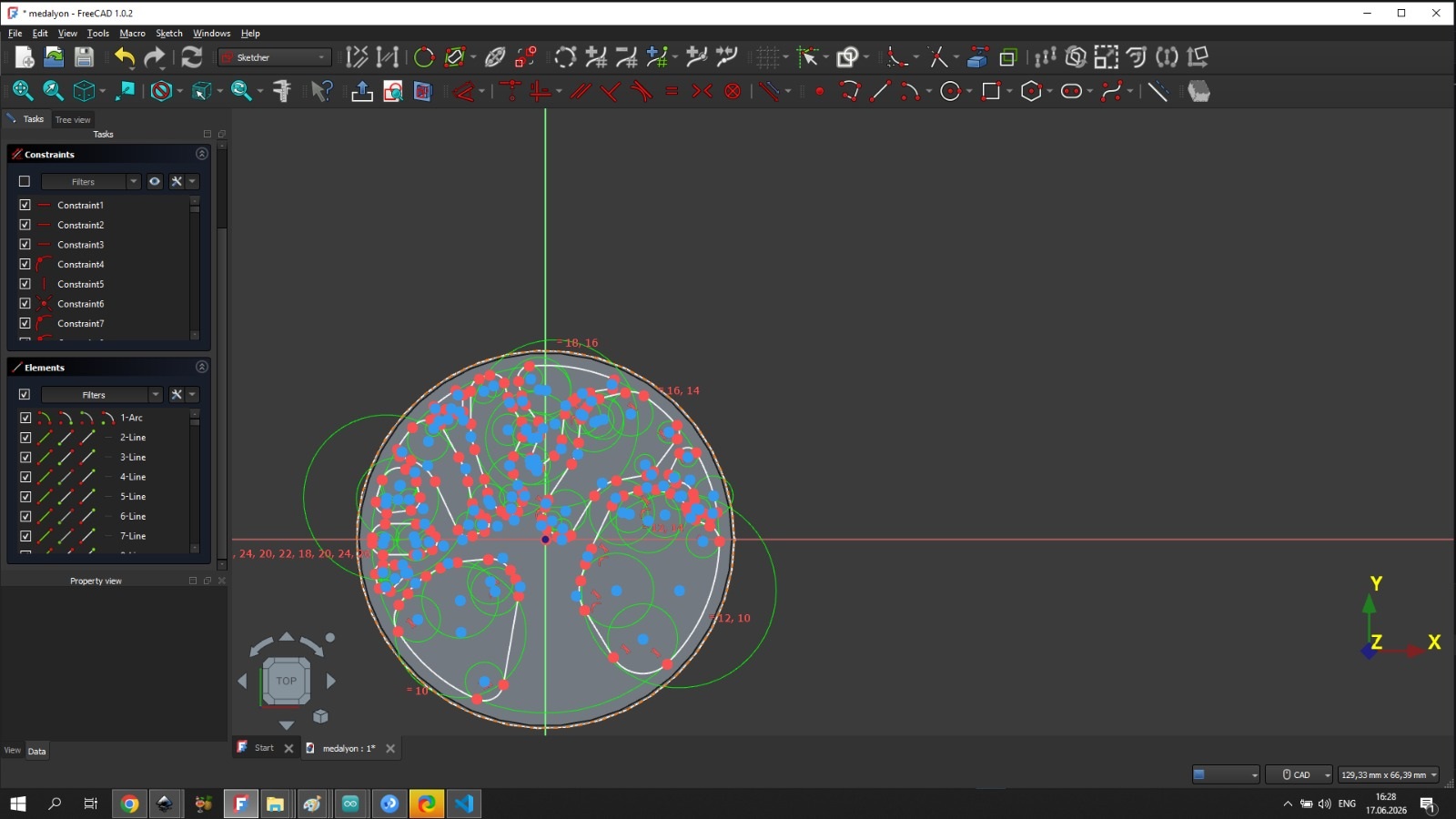Apply the equal constraint
Image resolution: width=1456 pixels, height=819 pixels.
672,91
